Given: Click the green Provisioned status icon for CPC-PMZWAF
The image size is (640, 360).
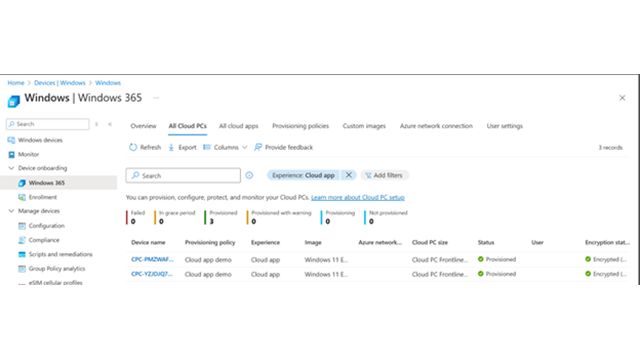Looking at the screenshot, I should pos(481,259).
